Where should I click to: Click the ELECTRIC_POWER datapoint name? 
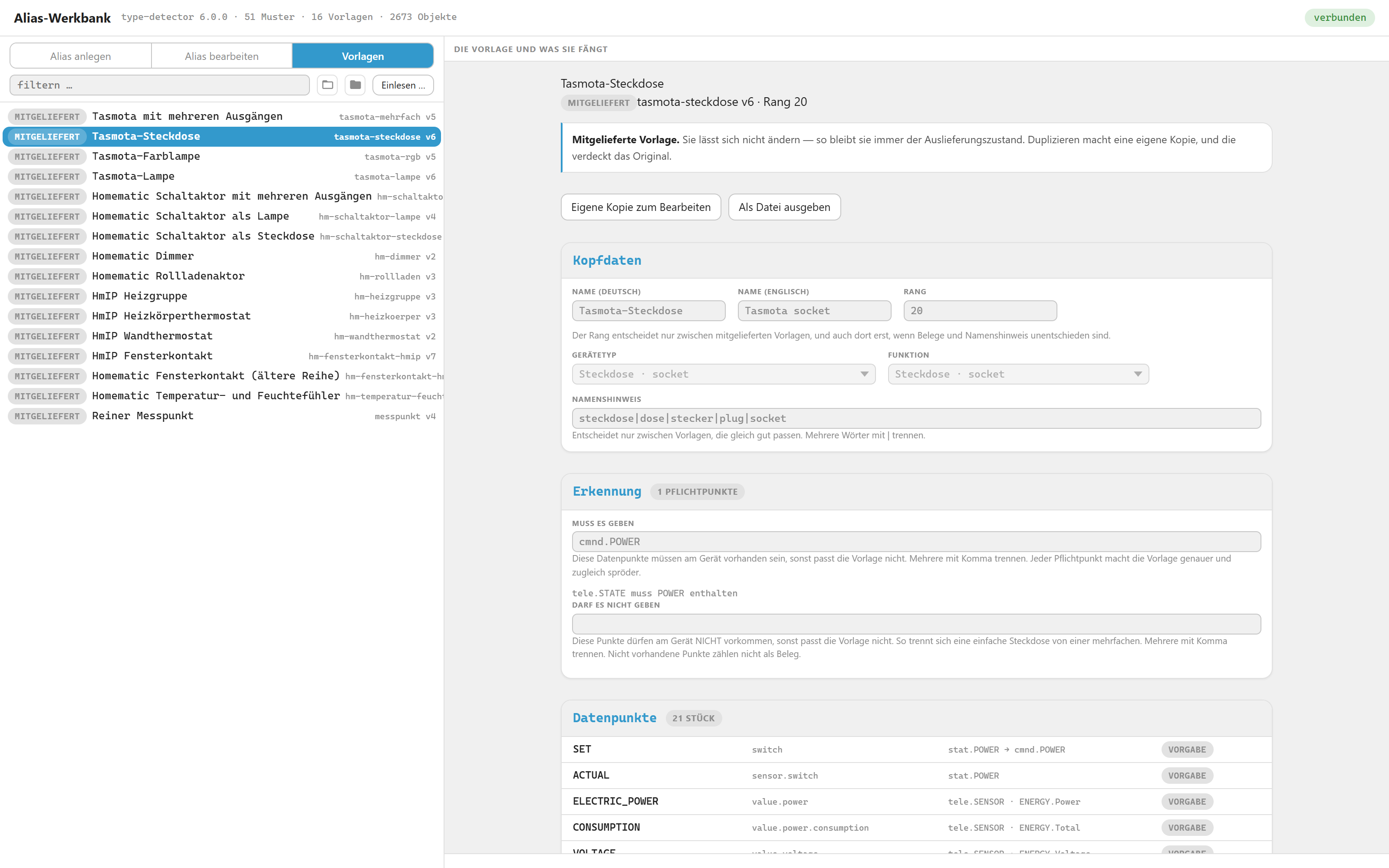tap(616, 802)
